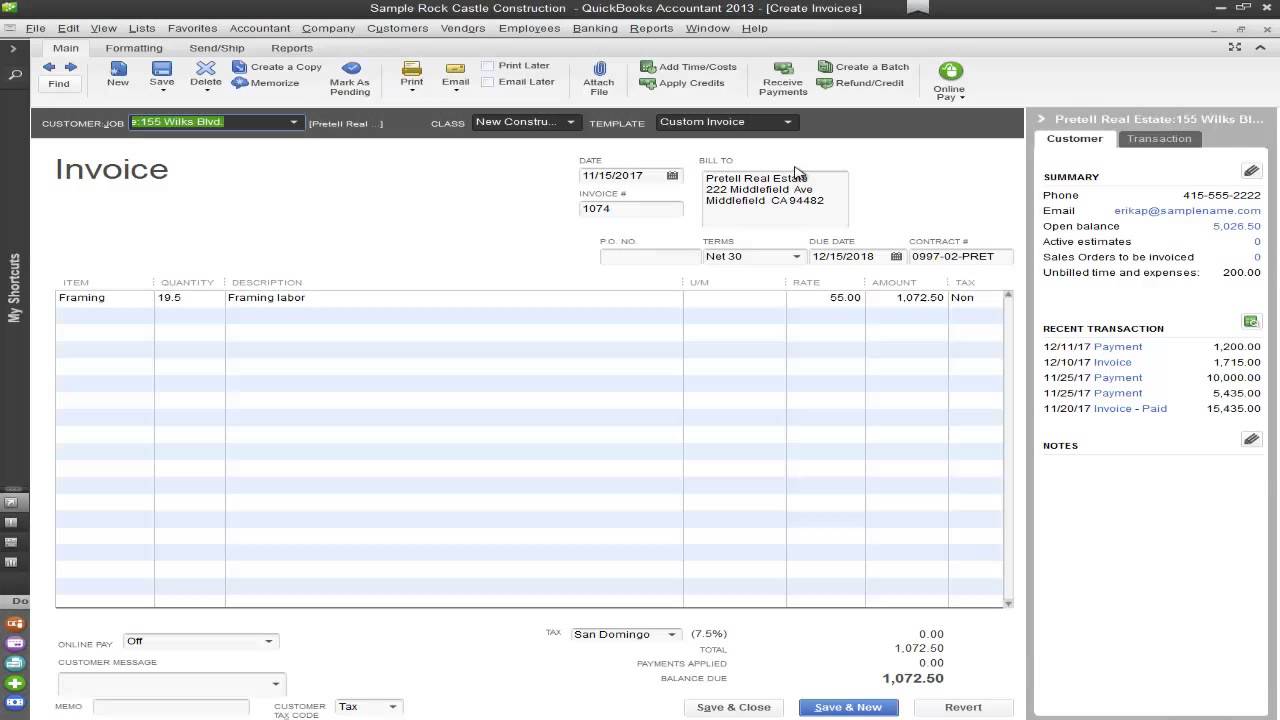Open the Banking menu
Screen dimensions: 1280x720
[x=595, y=28]
